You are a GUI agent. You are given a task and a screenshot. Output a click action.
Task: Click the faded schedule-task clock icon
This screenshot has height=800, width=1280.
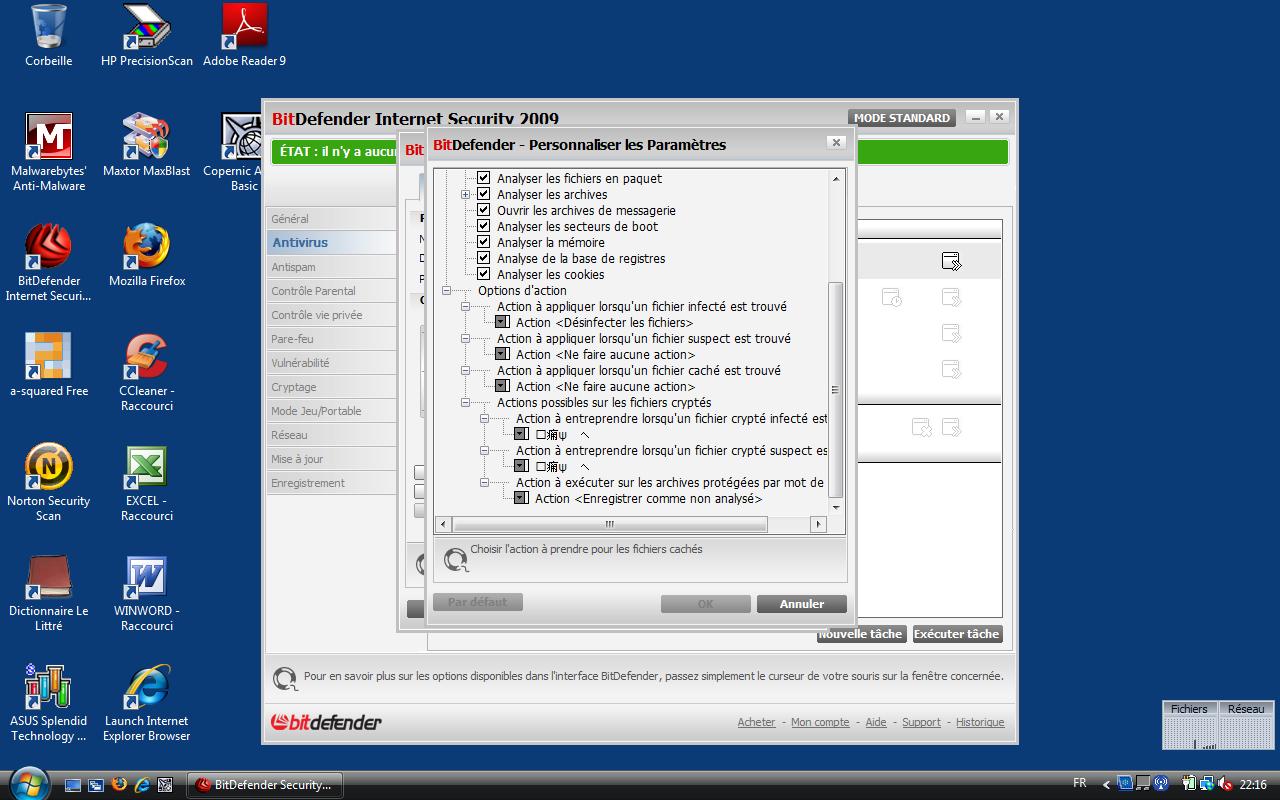coord(891,297)
